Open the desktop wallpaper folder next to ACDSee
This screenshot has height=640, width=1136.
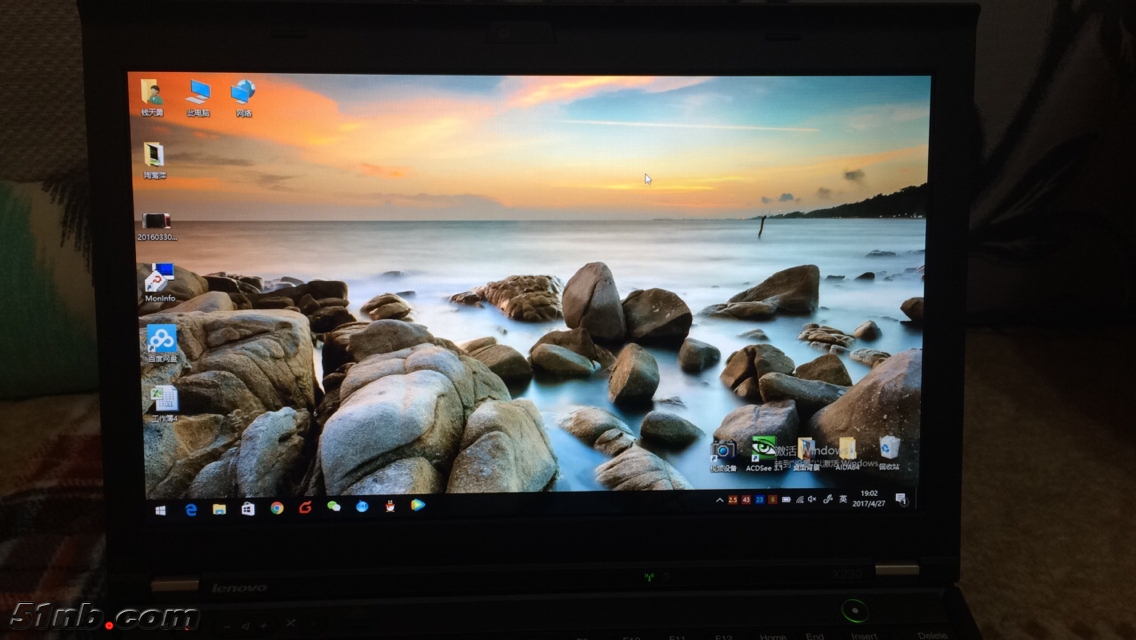pos(806,454)
